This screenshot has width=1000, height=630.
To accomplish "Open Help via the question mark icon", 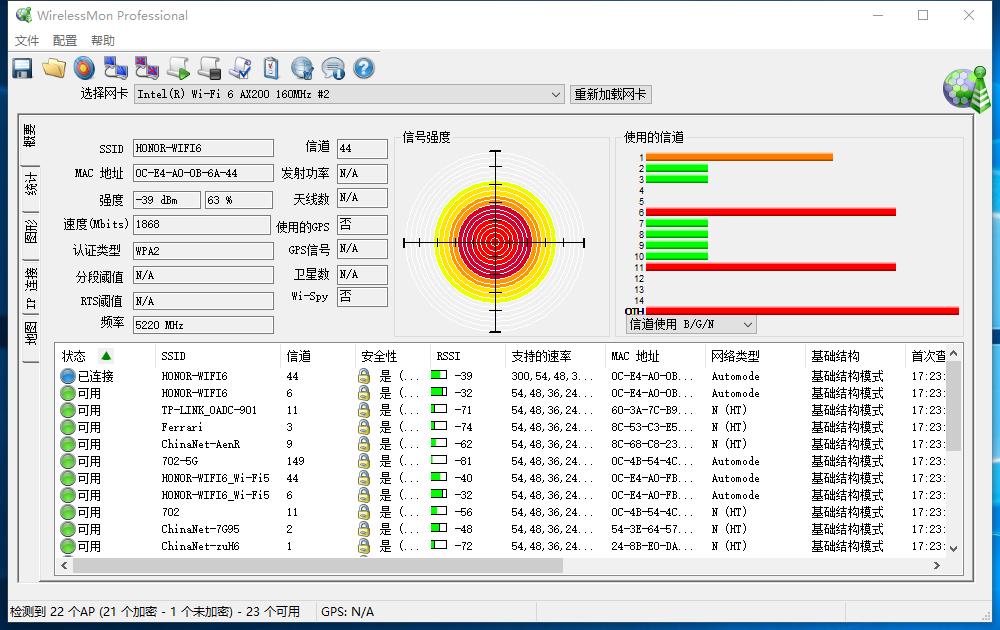I will 362,67.
